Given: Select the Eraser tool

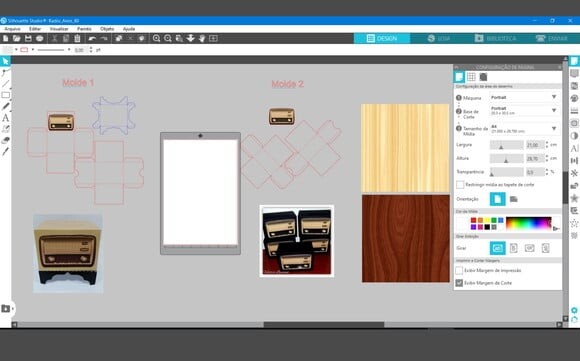Looking at the screenshot, I should pos(5,141).
